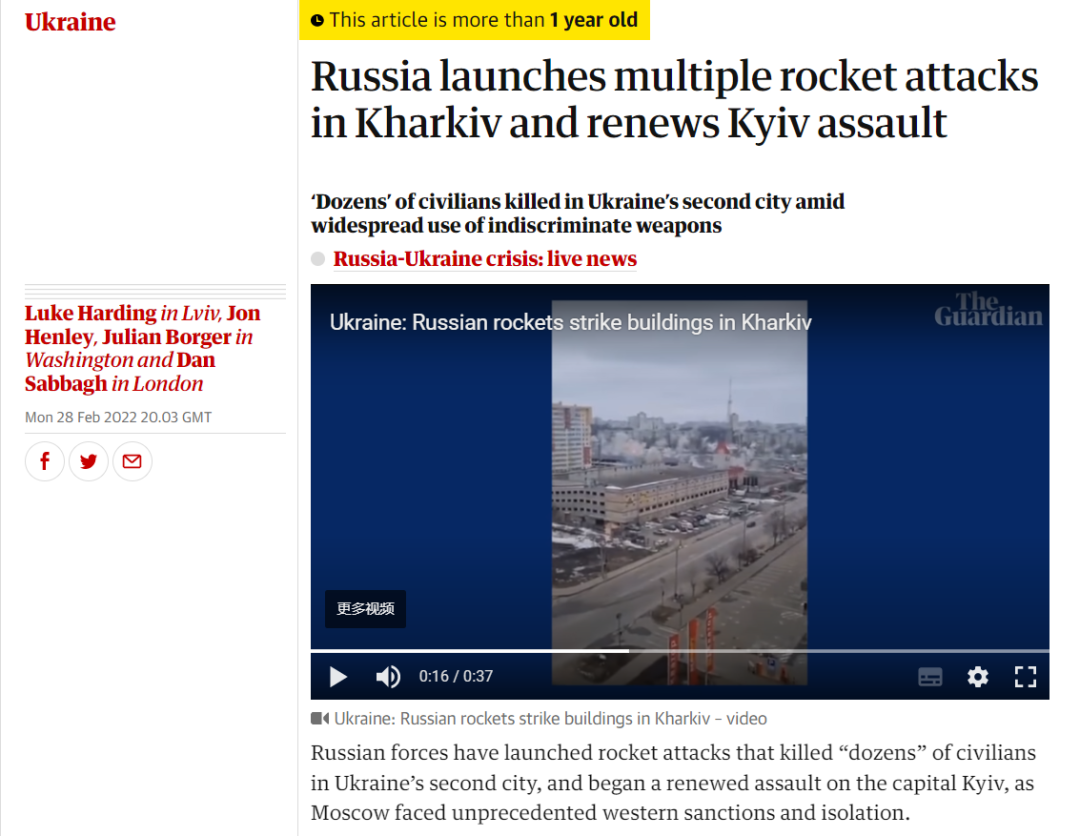1080x836 pixels.
Task: Click the video progress bar
Action: [x=680, y=650]
